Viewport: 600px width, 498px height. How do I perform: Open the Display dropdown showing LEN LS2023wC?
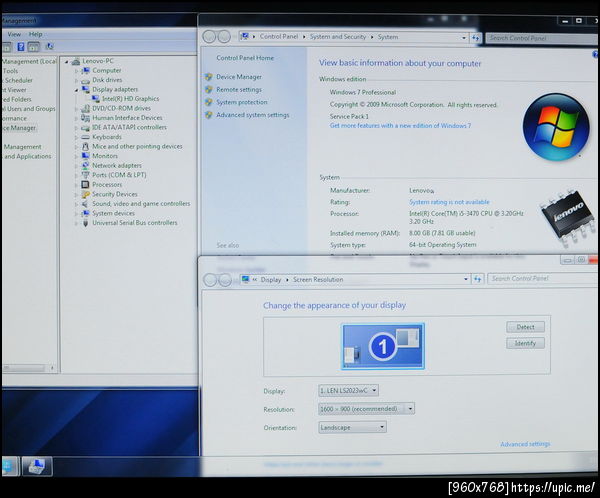[349, 390]
